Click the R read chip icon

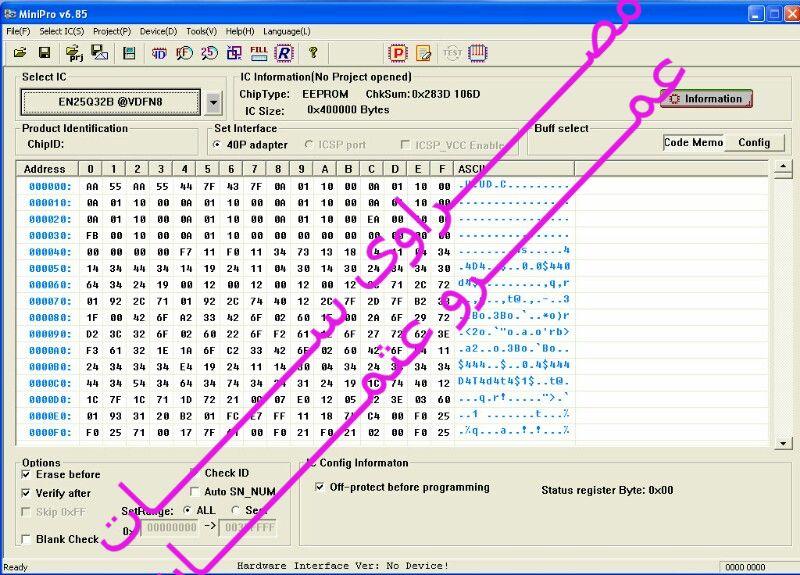284,53
